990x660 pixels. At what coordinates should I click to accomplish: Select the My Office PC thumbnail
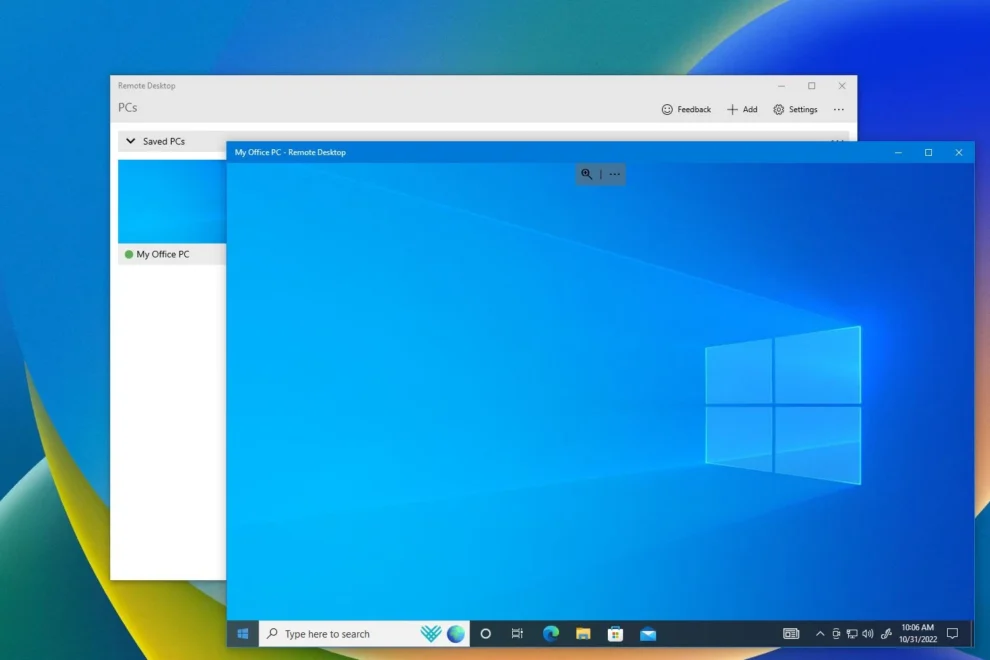[172, 201]
